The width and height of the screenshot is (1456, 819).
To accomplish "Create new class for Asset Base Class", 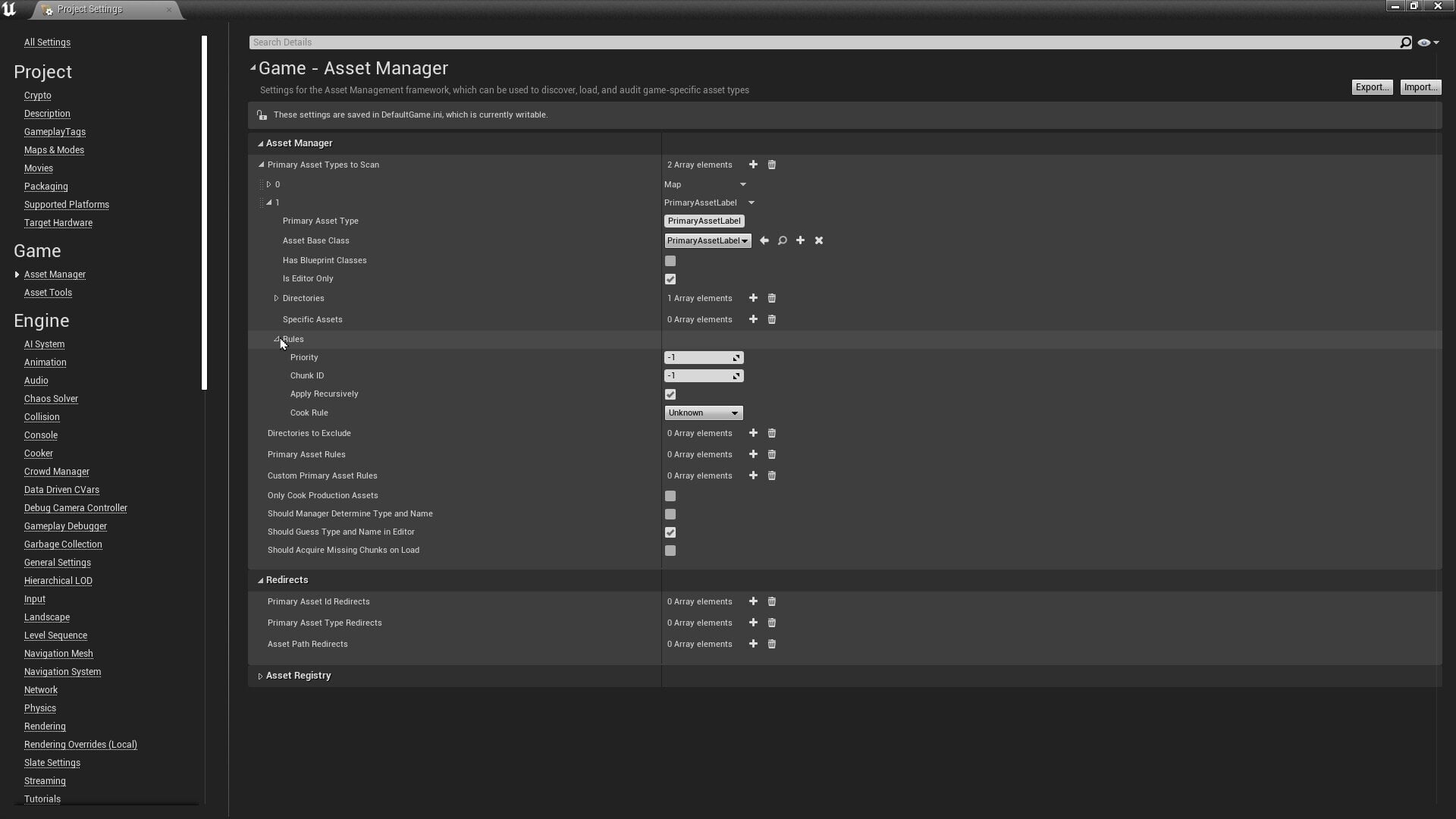I will point(800,240).
